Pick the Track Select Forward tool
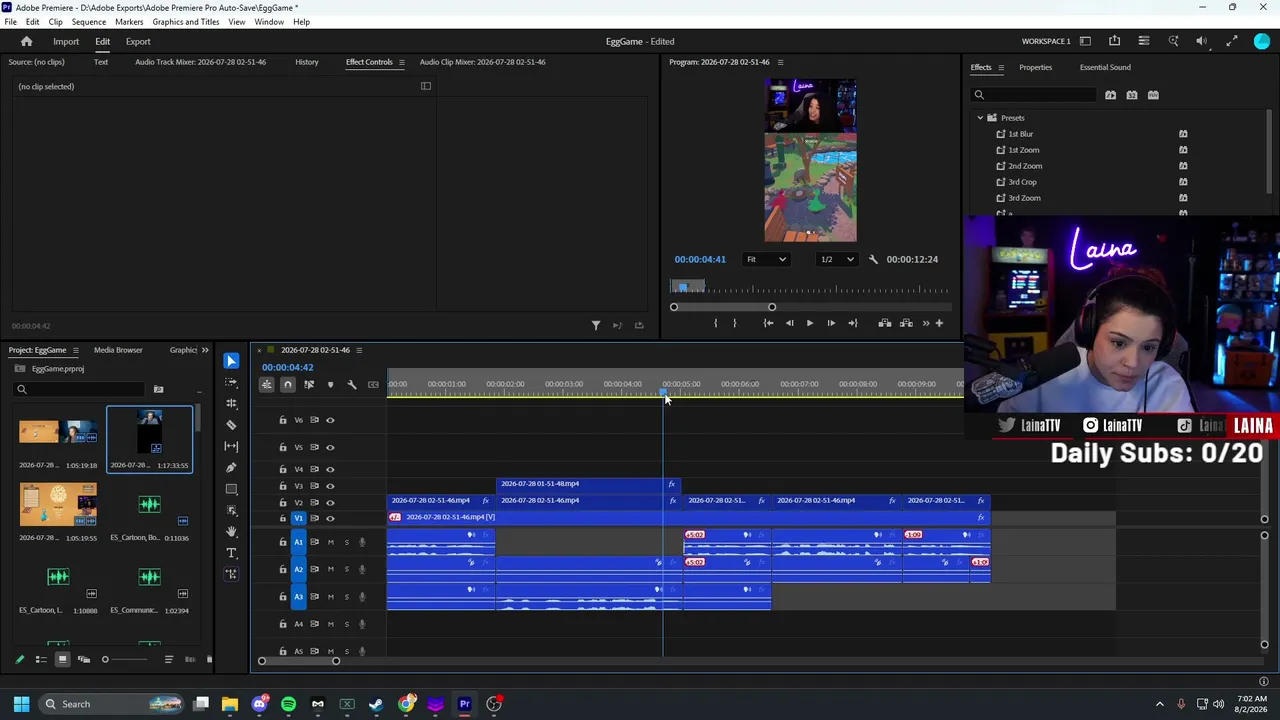 coord(231,382)
